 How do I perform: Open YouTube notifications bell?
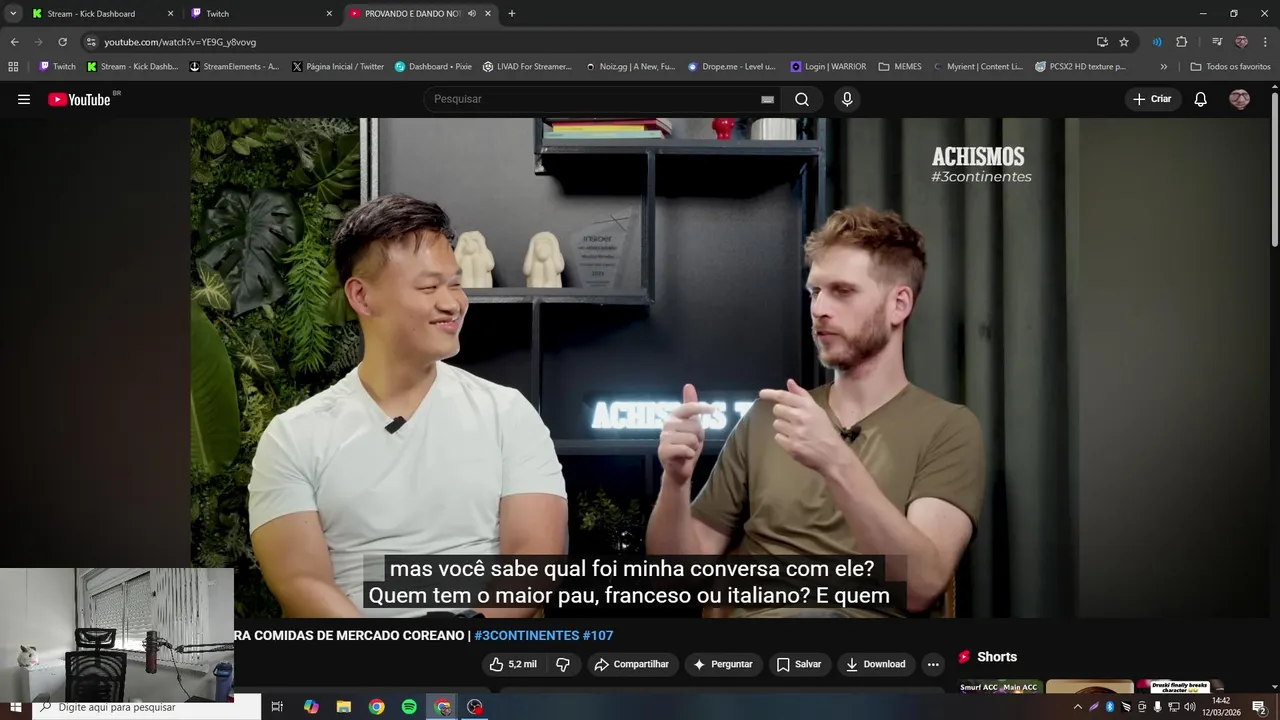pos(1201,99)
